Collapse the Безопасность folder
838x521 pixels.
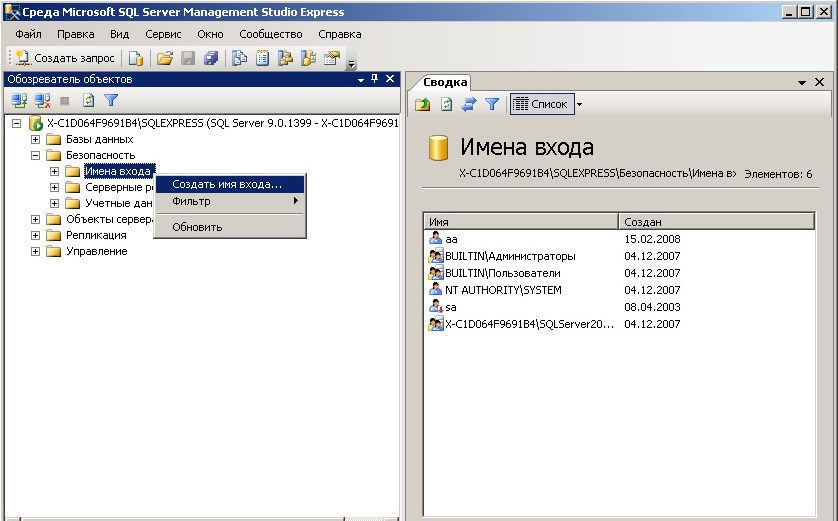35,155
